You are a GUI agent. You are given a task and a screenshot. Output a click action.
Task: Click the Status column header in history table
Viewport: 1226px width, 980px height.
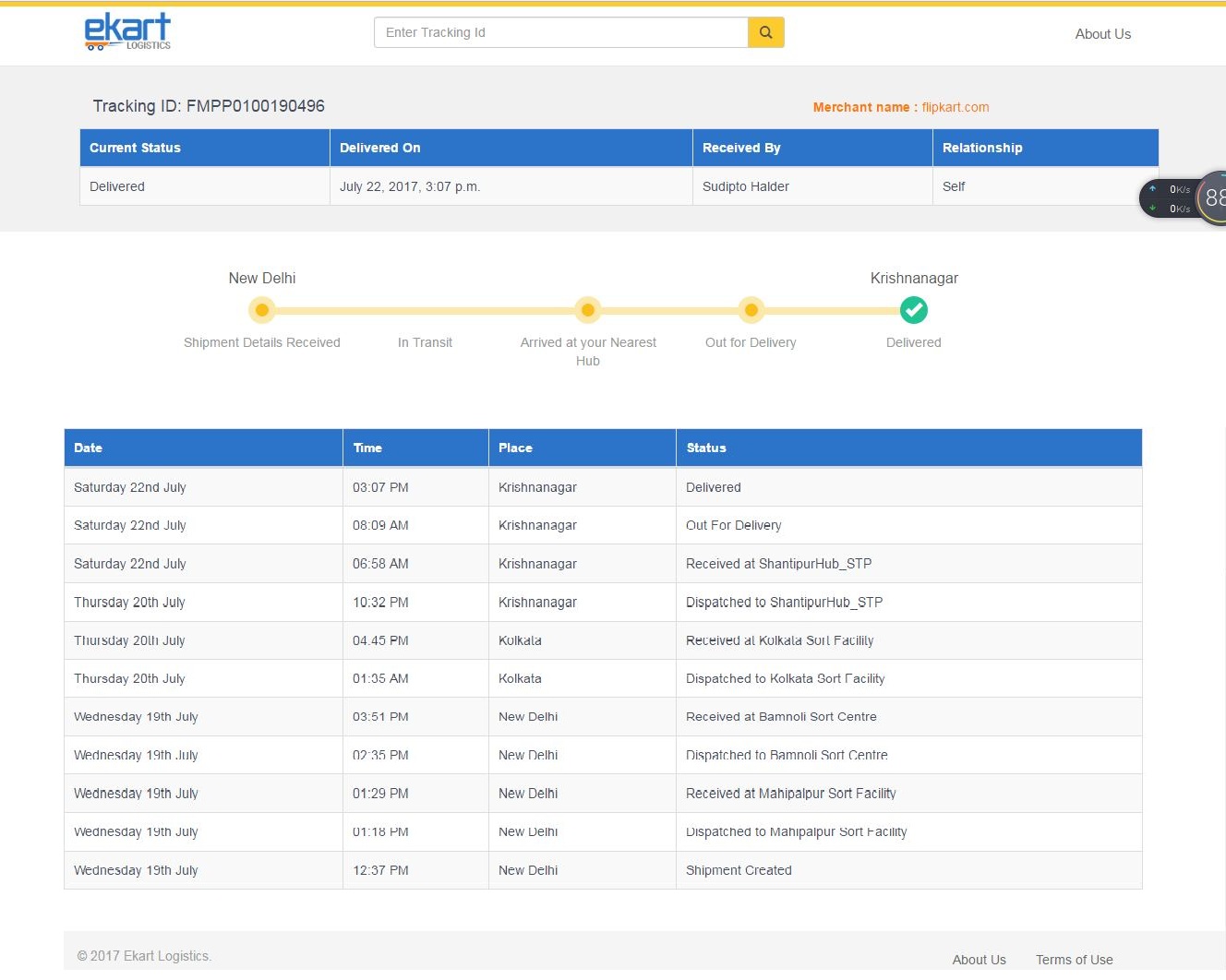[x=706, y=448]
